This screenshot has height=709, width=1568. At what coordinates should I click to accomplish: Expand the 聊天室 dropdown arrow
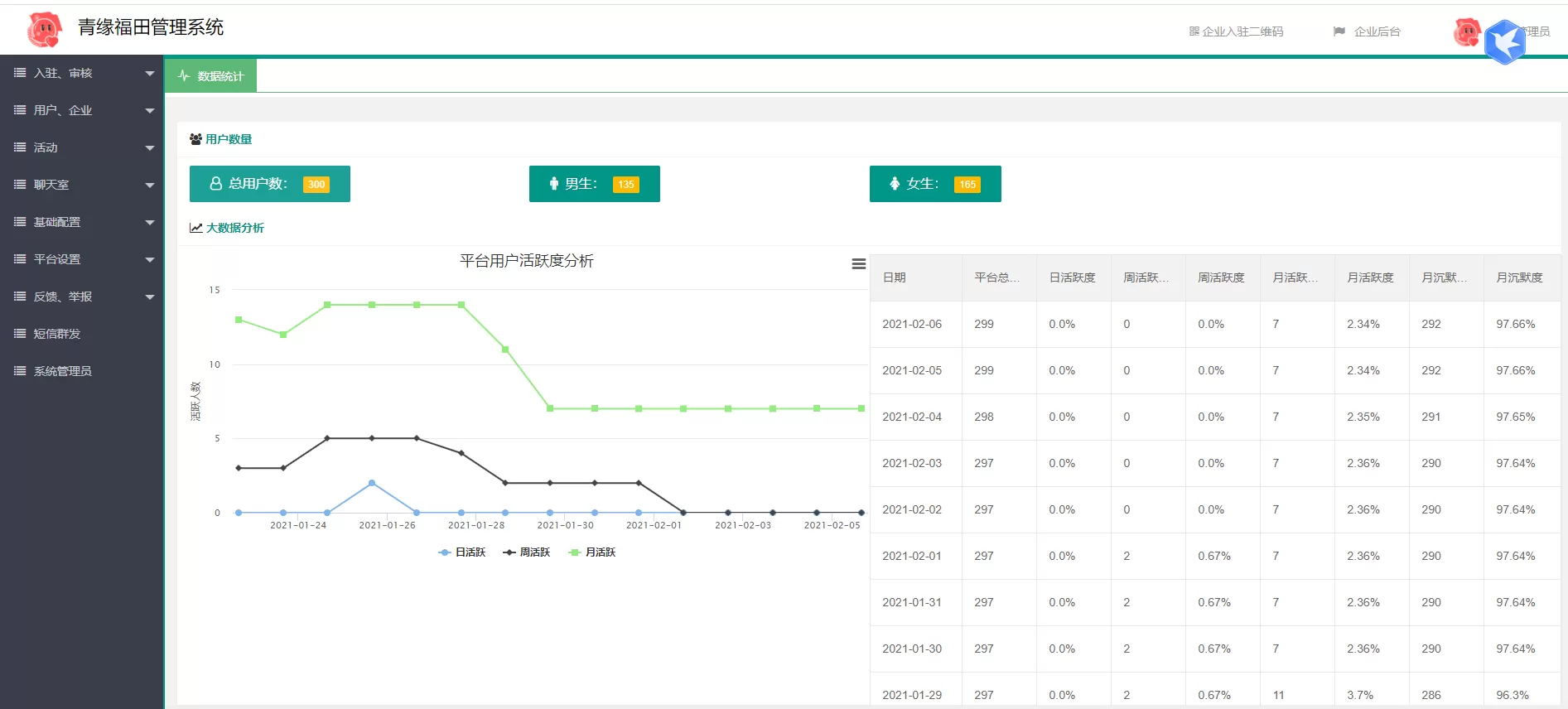[x=150, y=185]
